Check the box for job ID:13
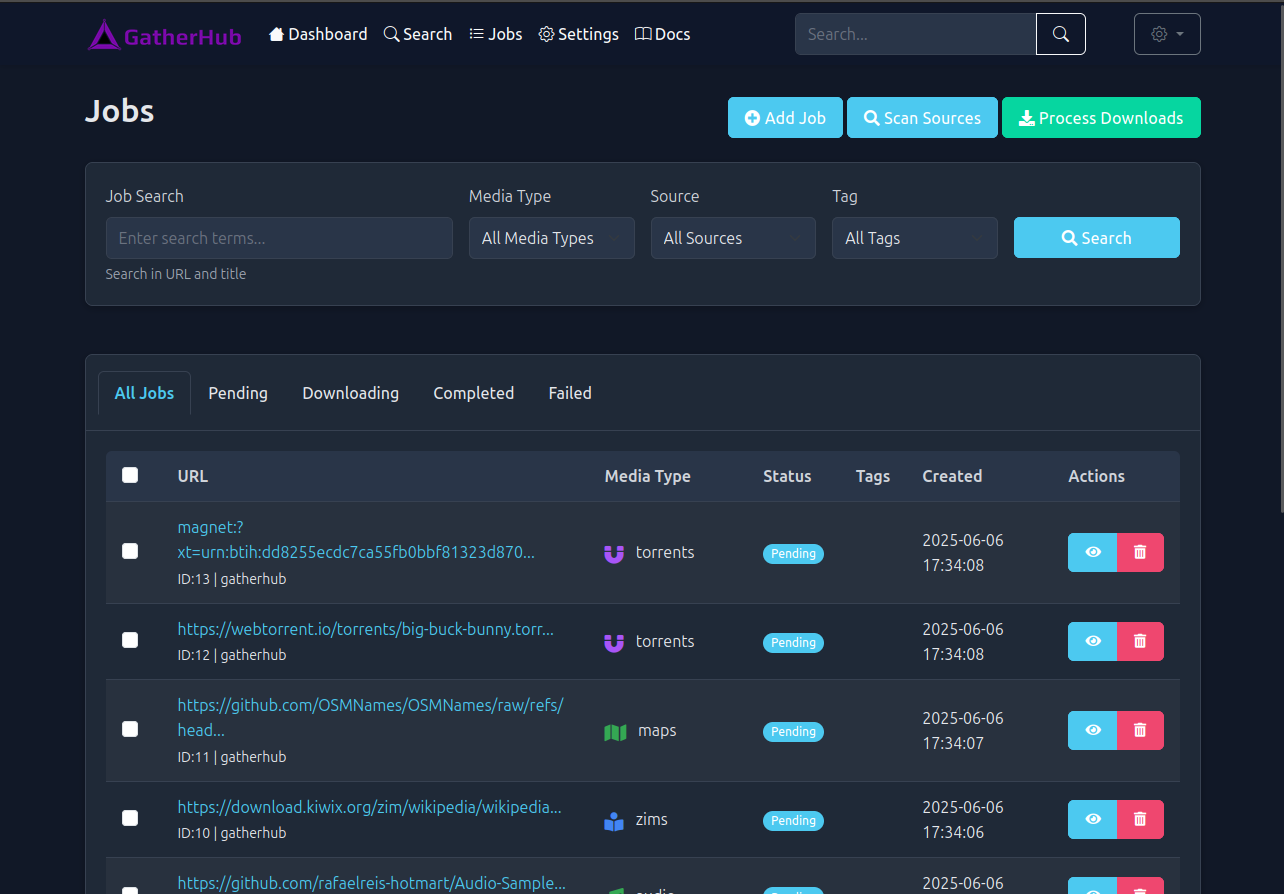Viewport: 1284px width, 894px height. 130,551
